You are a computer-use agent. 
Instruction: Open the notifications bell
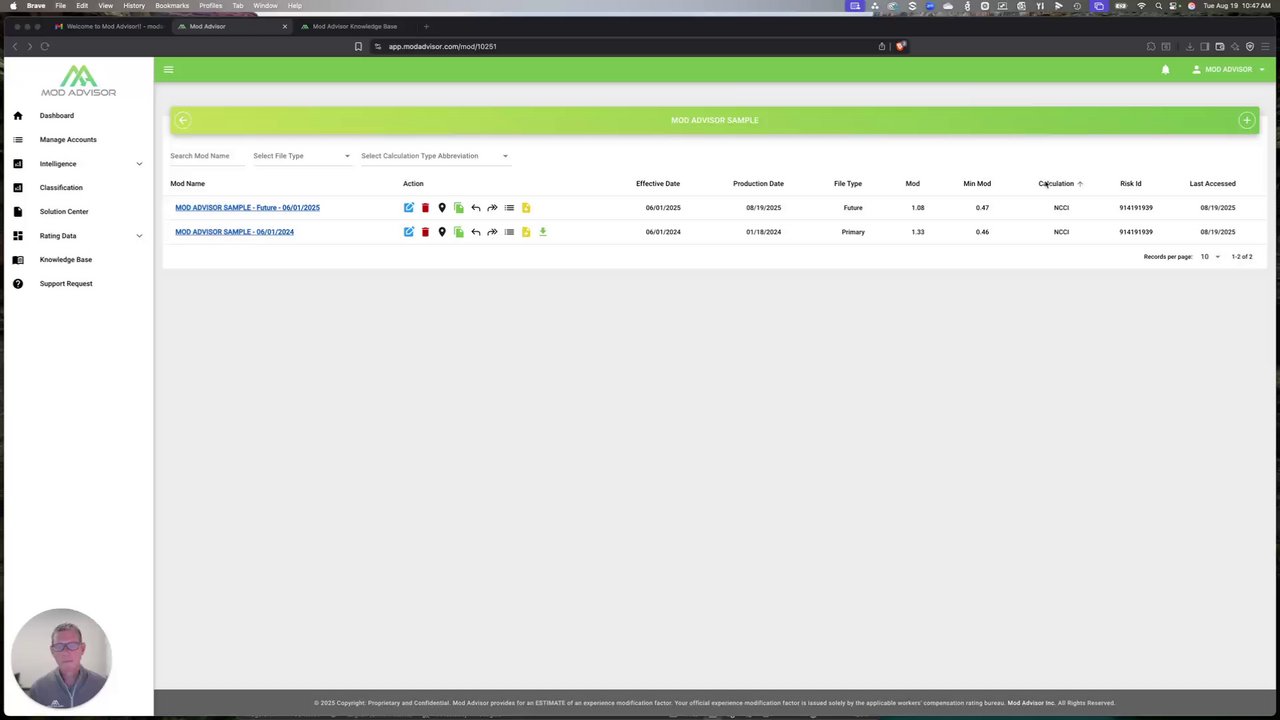[1165, 70]
